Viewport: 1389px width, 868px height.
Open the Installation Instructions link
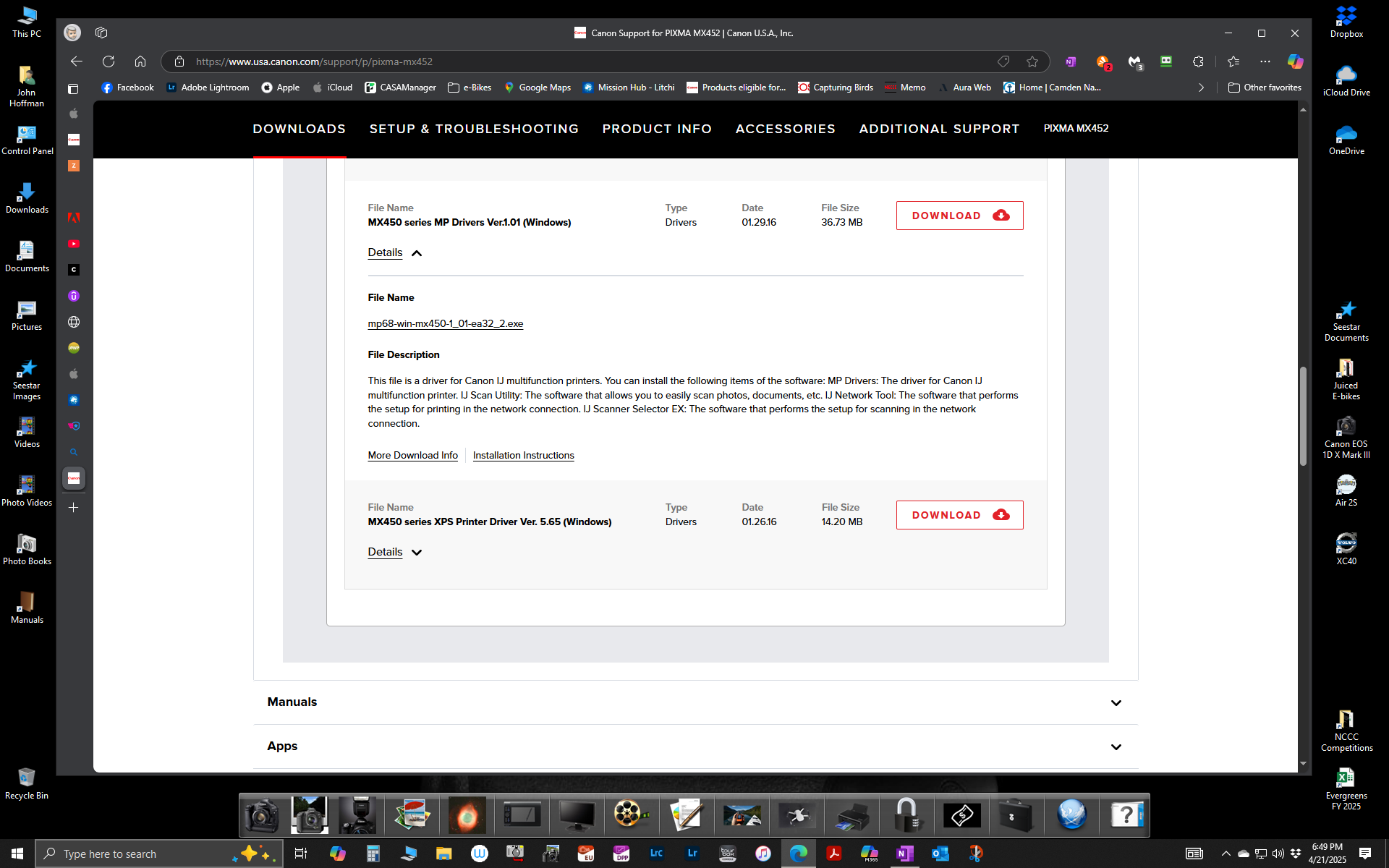click(x=523, y=455)
